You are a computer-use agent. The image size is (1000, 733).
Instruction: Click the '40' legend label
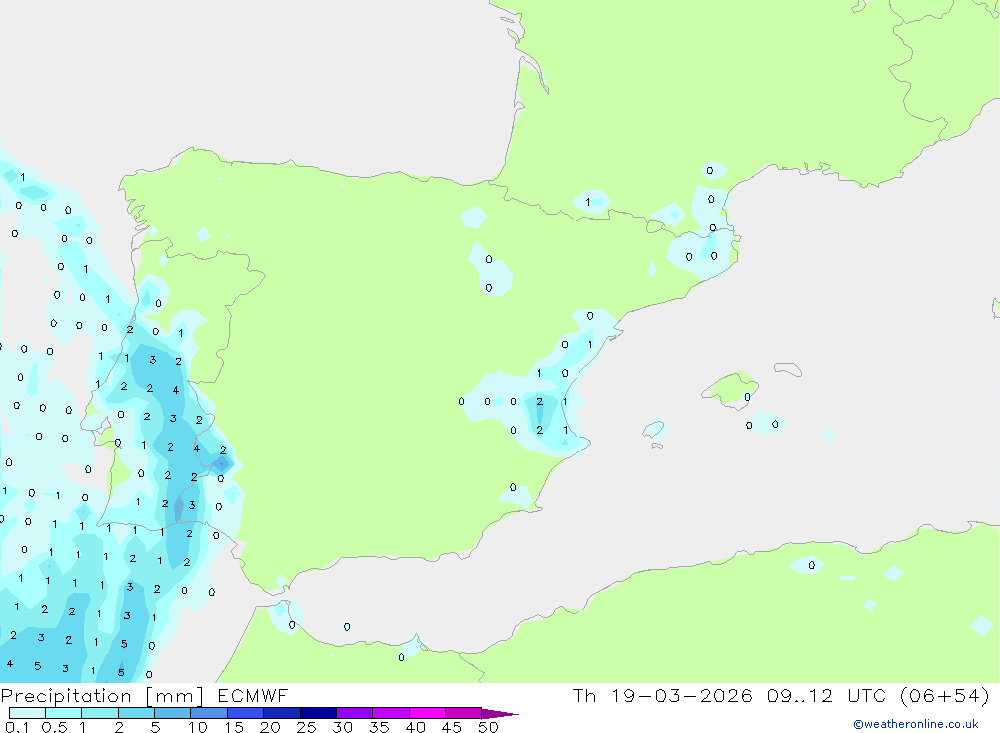coord(415,727)
